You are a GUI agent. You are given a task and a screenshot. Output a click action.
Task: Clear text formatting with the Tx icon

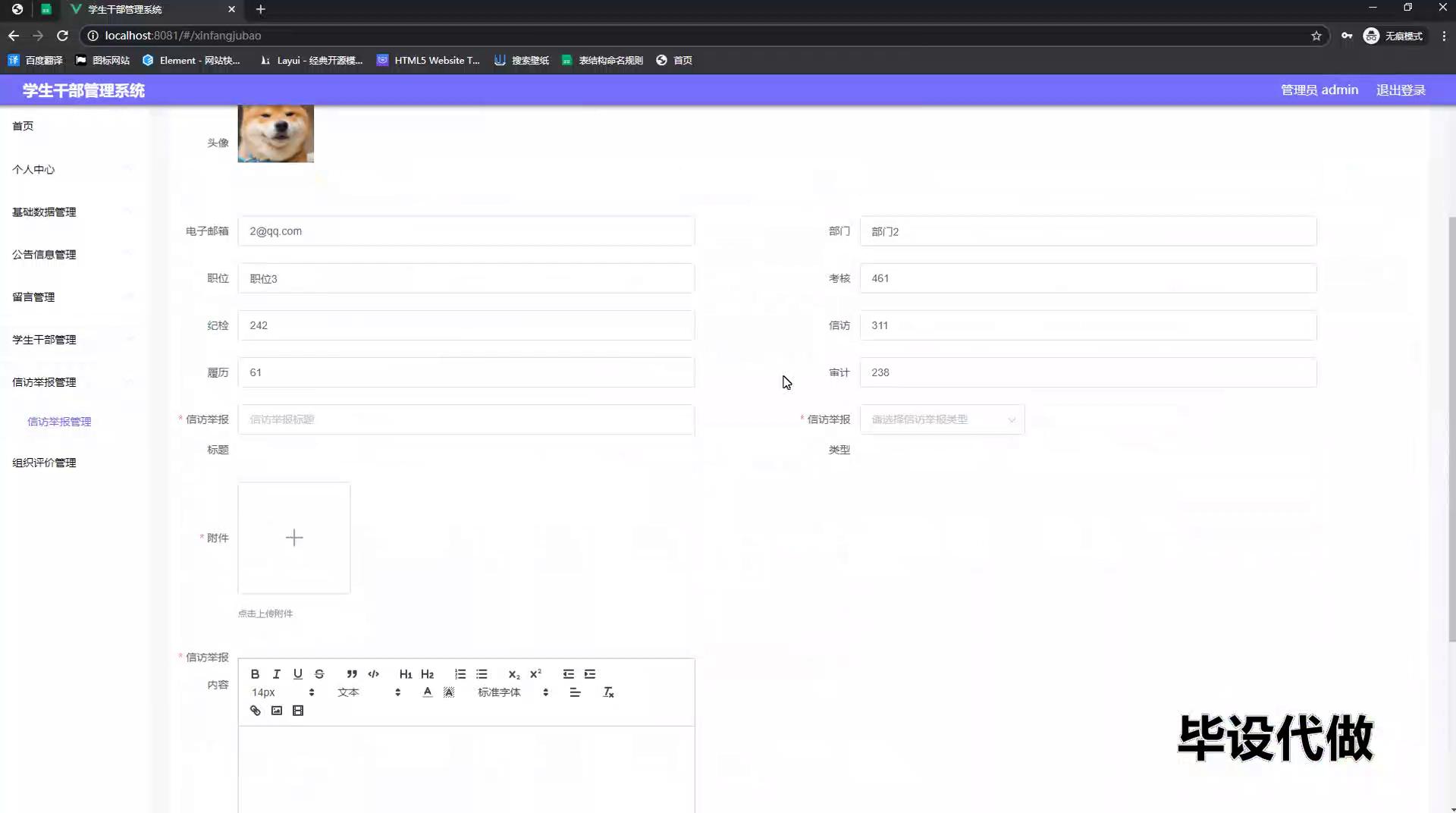[x=608, y=692]
